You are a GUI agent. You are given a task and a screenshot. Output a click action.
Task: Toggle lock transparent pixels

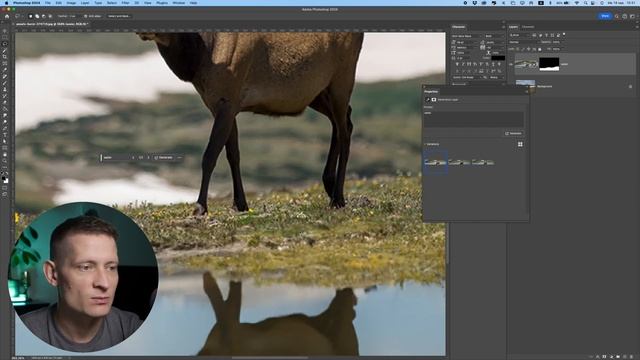518,49
